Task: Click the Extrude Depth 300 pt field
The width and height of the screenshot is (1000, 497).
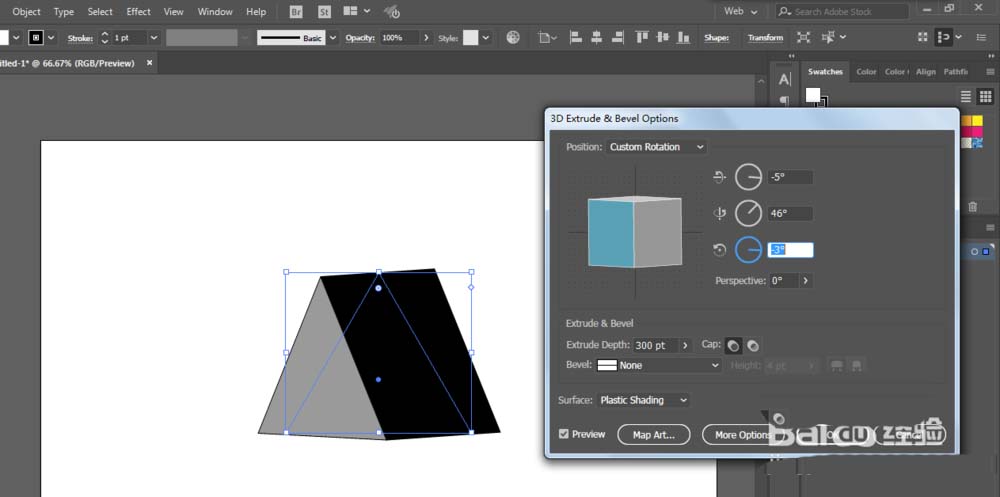Action: [x=656, y=345]
